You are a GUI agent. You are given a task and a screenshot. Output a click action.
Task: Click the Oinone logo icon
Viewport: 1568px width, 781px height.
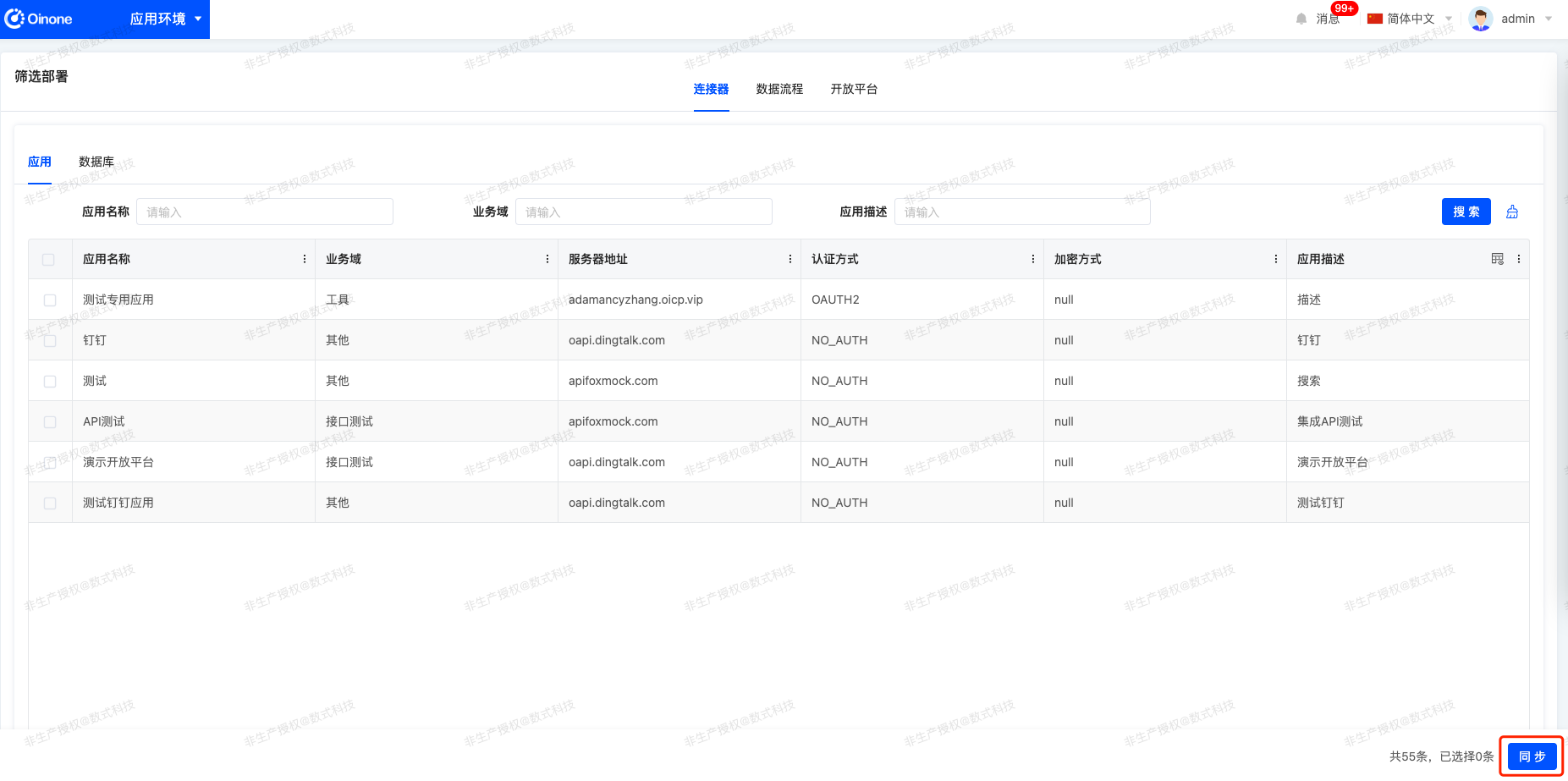(x=14, y=19)
